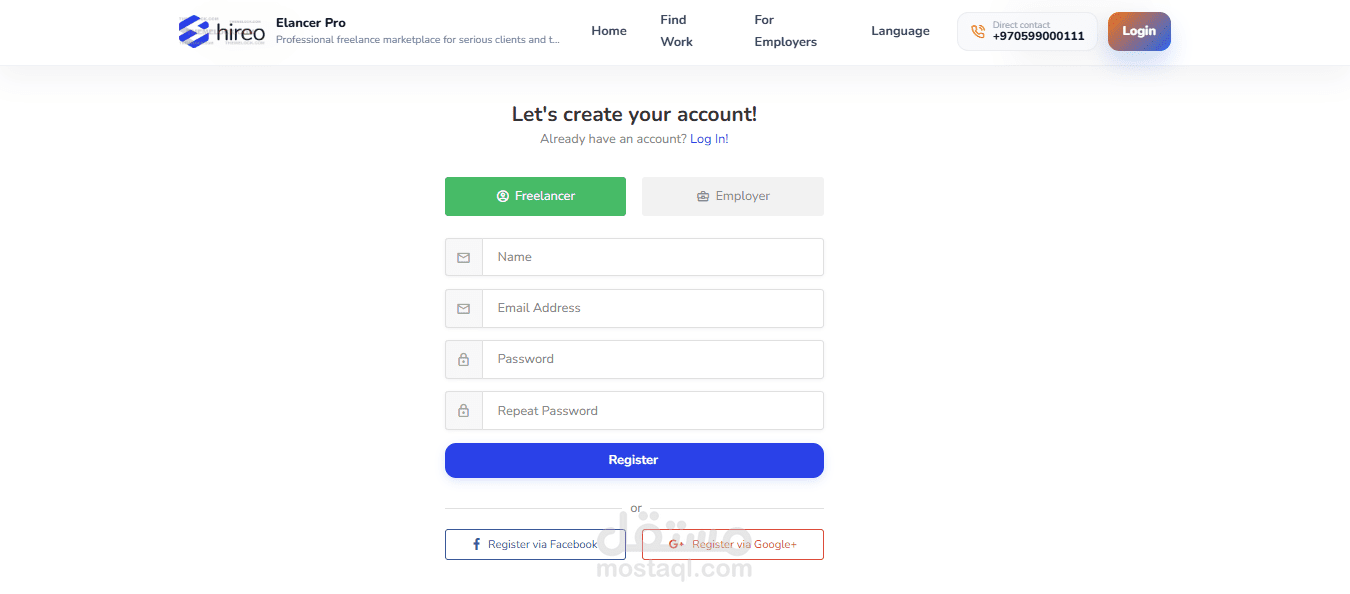Go to the Home page
Viewport: 1350px width, 594px height.
tap(609, 31)
